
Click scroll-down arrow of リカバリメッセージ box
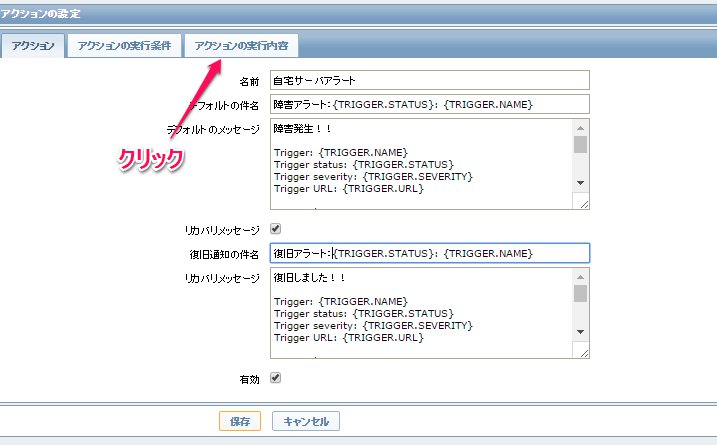[580, 332]
